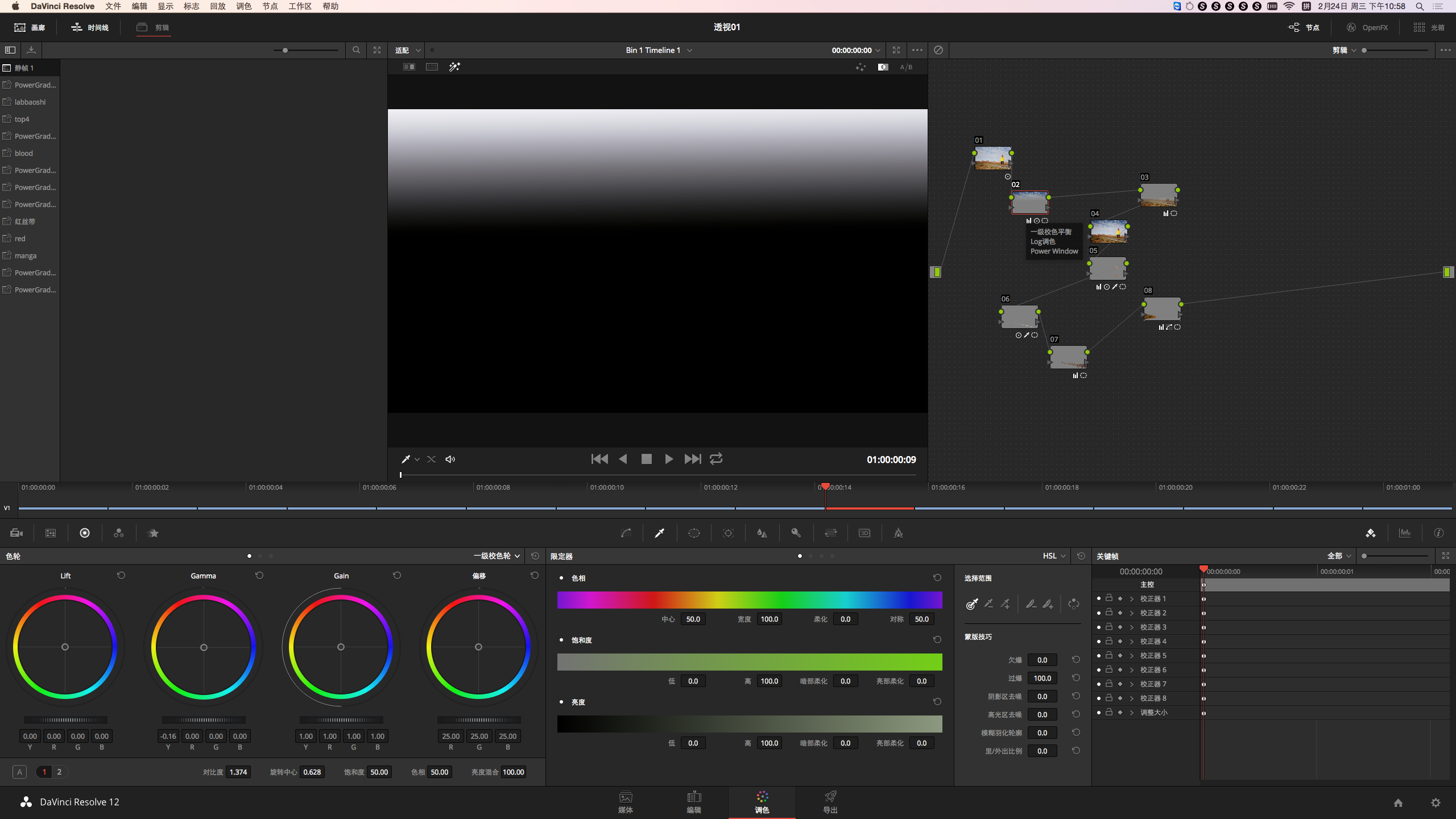Screen dimensions: 1456x819
Task: Open the Primaries Wheels mode dropdown
Action: [497, 556]
